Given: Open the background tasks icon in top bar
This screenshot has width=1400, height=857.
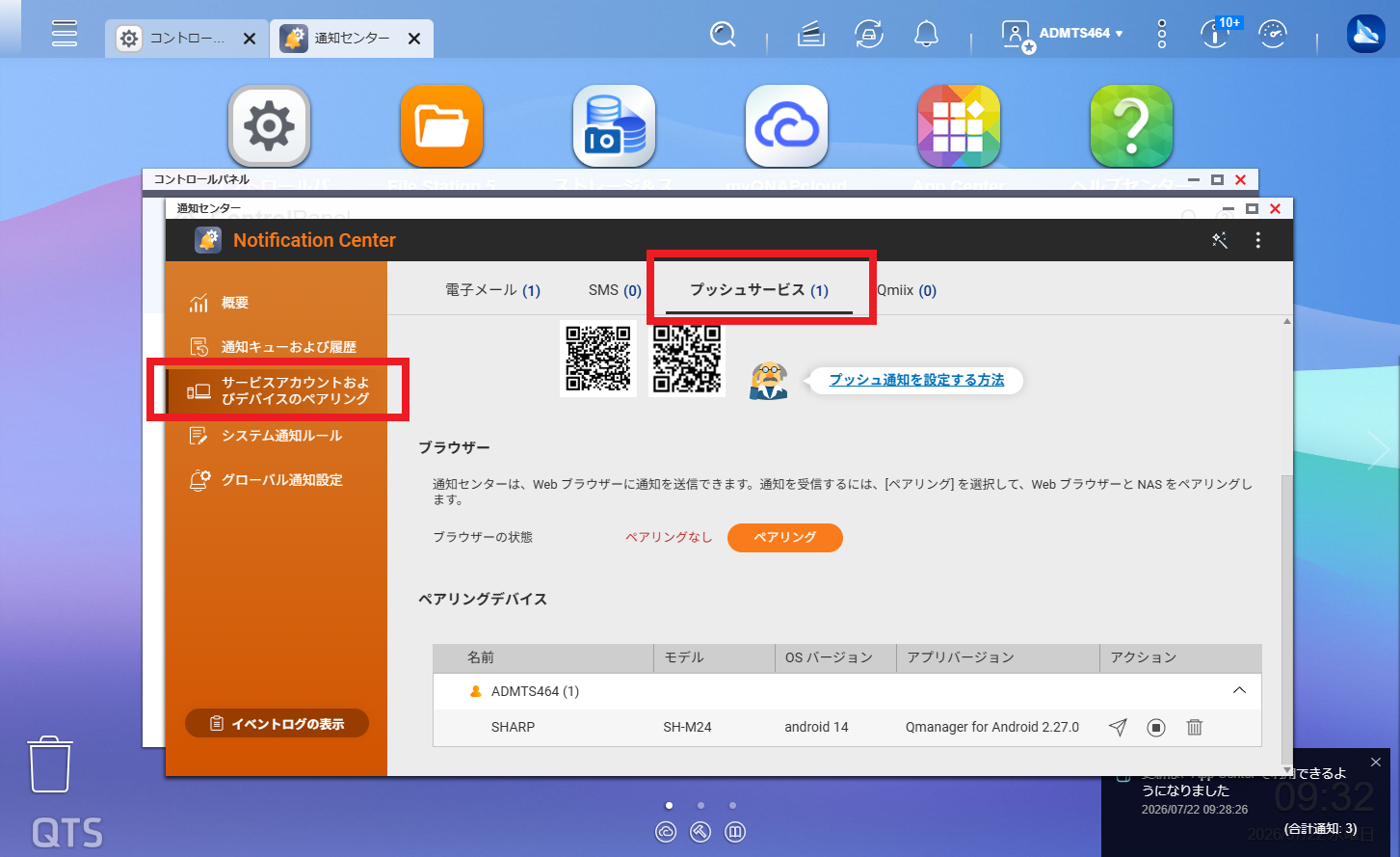Looking at the screenshot, I should pos(811,35).
